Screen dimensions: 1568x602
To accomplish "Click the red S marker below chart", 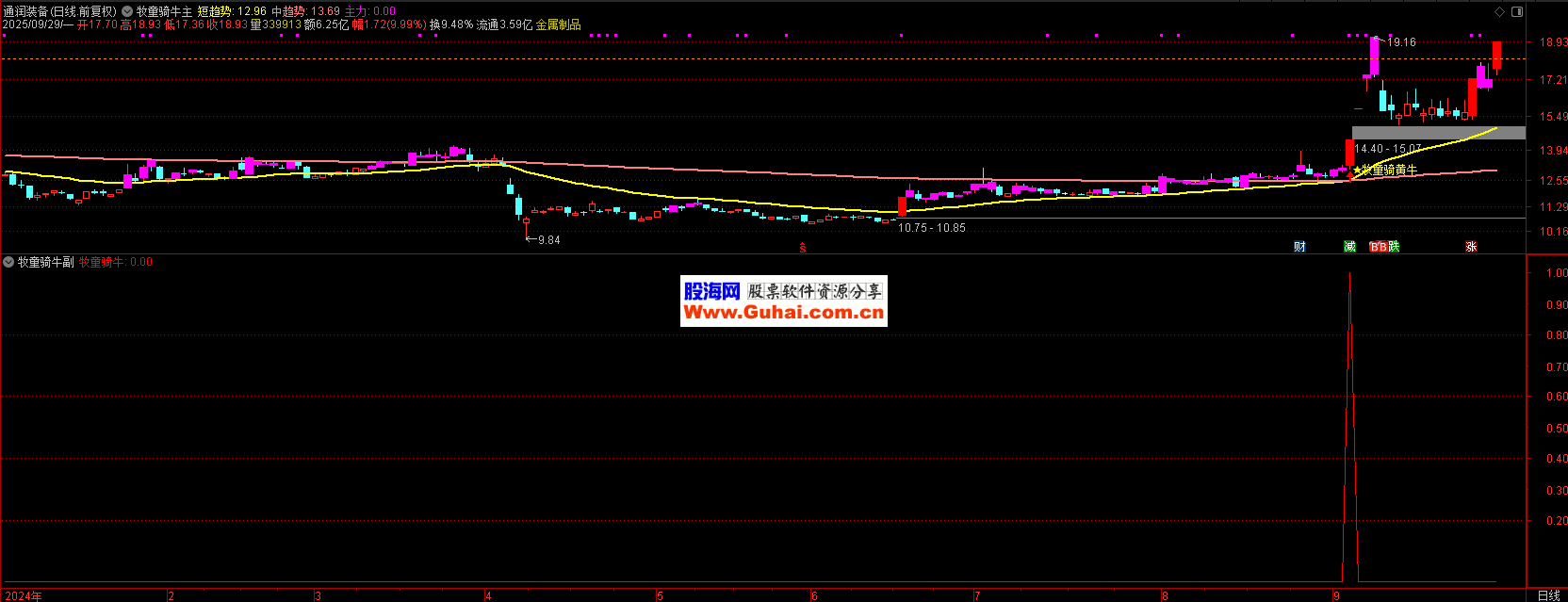I will [803, 248].
